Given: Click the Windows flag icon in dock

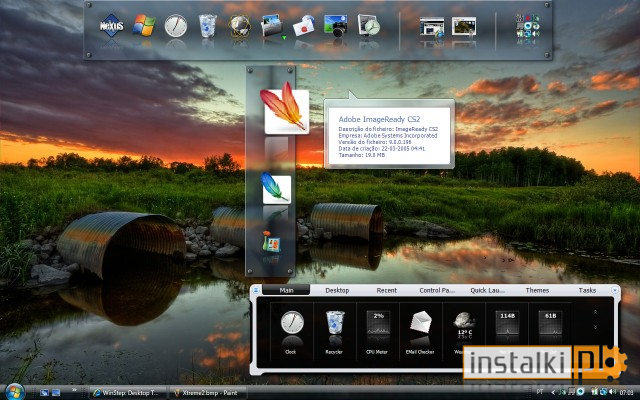Looking at the screenshot, I should (144, 25).
